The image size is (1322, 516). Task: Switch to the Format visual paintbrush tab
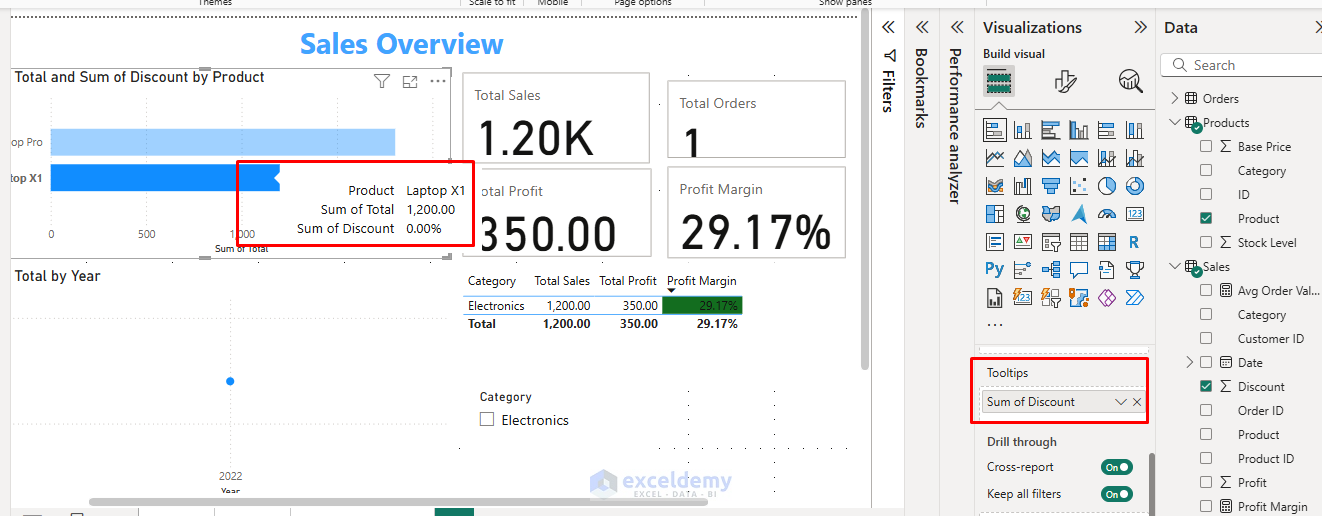[1065, 81]
